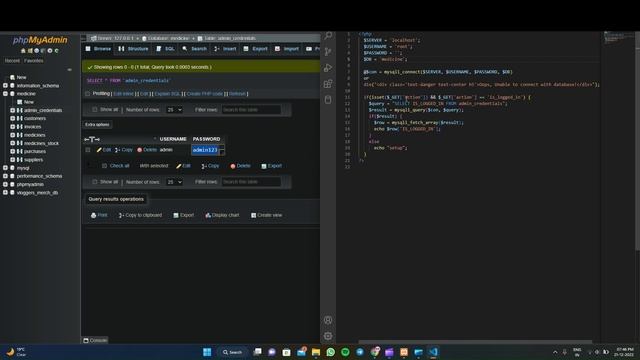The height and width of the screenshot is (360, 640).
Task: Click Explain SQL link
Action: pyautogui.click(x=167, y=94)
